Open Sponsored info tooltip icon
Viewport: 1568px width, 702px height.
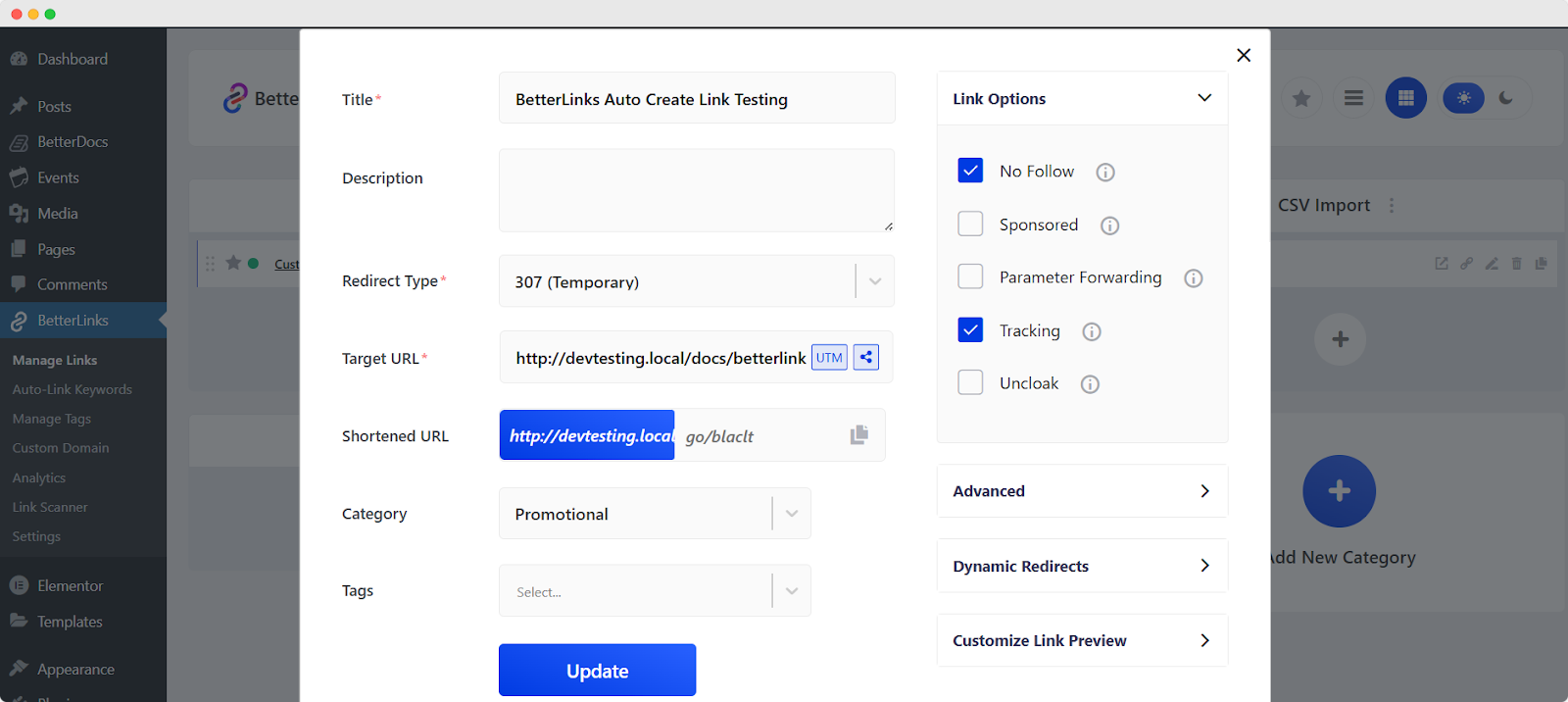click(x=1109, y=226)
